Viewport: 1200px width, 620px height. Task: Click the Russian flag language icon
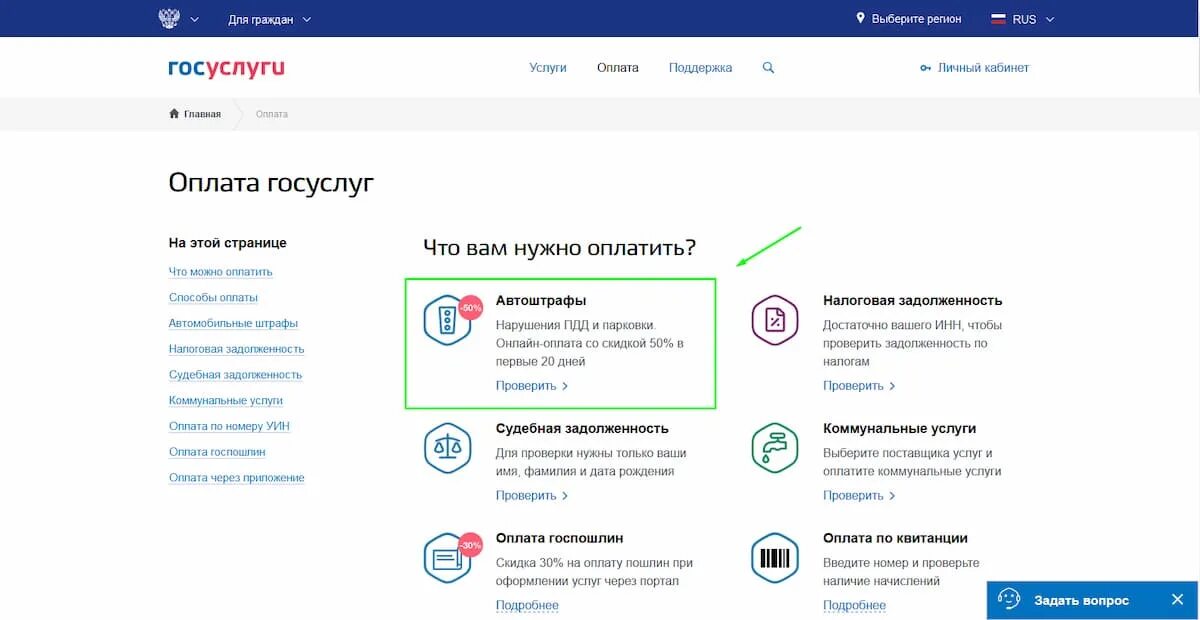pos(998,19)
